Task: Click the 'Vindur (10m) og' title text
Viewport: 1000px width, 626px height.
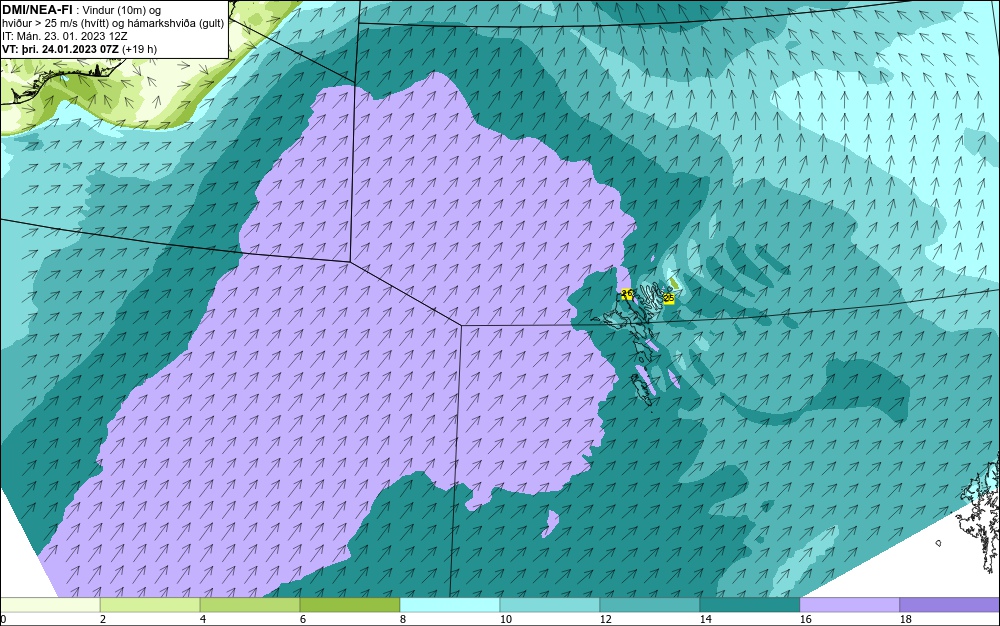Action: (122, 10)
